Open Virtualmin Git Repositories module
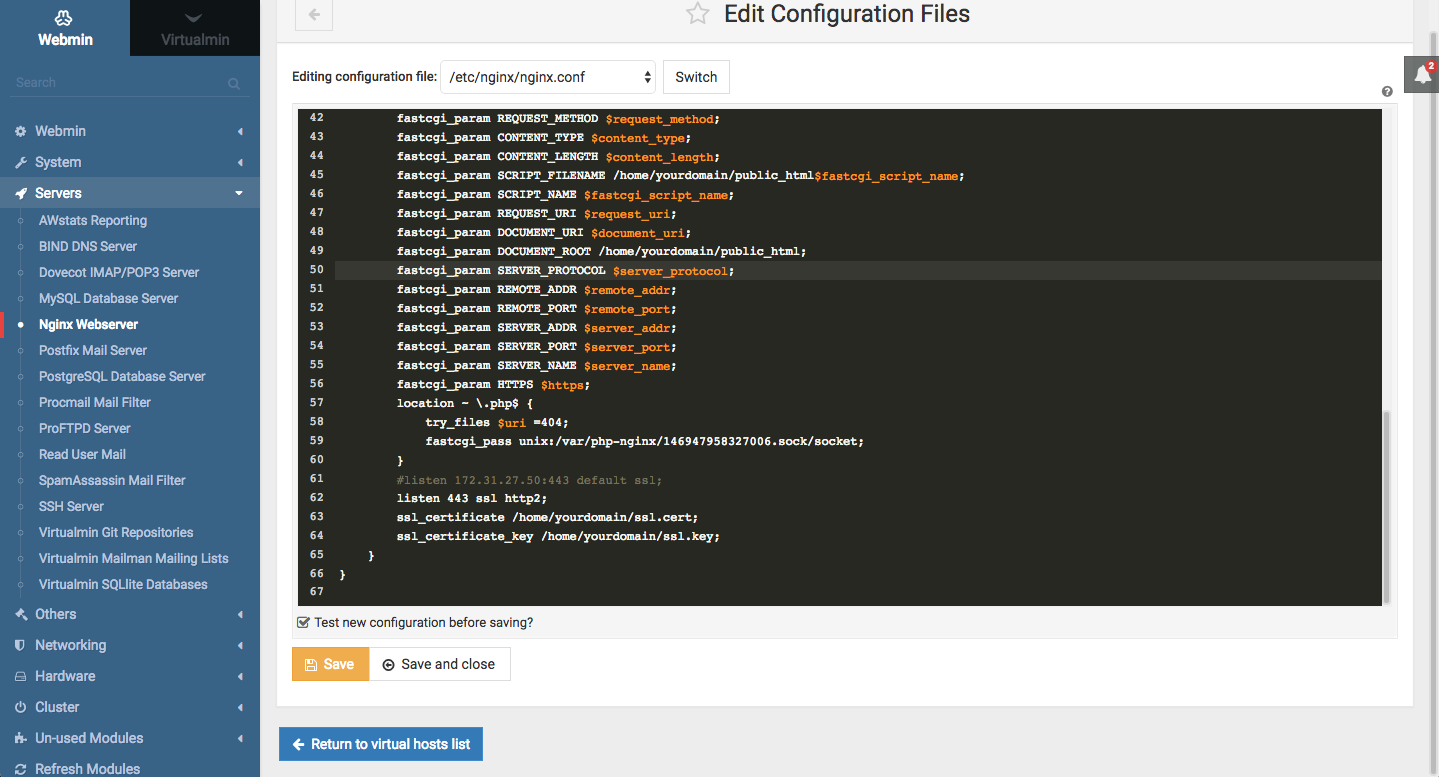 (116, 532)
